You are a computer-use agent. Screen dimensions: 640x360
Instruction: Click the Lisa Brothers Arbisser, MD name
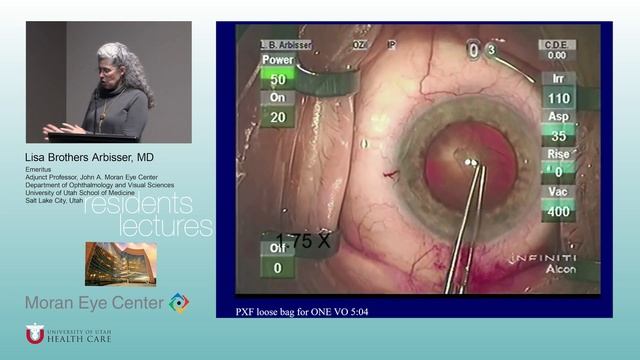point(89,157)
